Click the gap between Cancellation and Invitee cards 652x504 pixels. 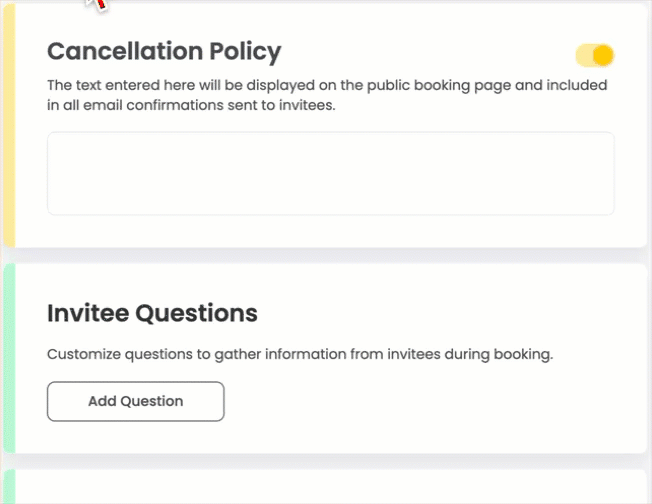pyautogui.click(x=330, y=255)
